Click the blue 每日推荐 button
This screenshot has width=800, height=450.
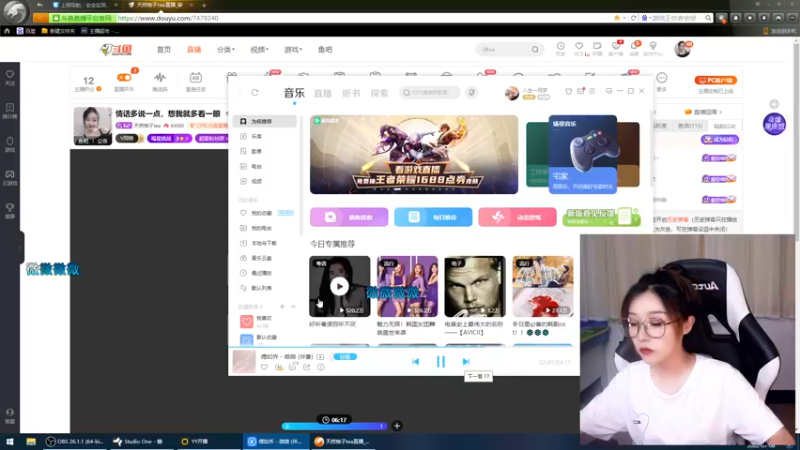point(433,217)
